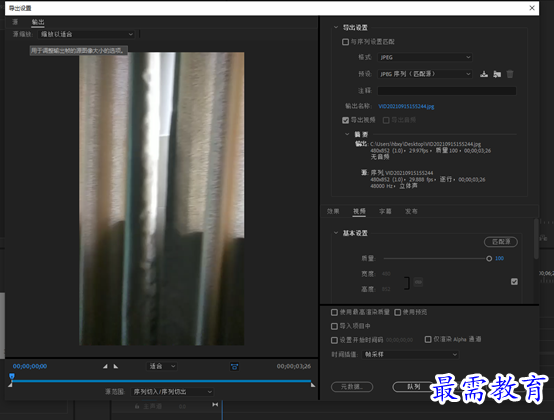This screenshot has width=554, height=420.
Task: Click the save preset icon
Action: click(484, 74)
